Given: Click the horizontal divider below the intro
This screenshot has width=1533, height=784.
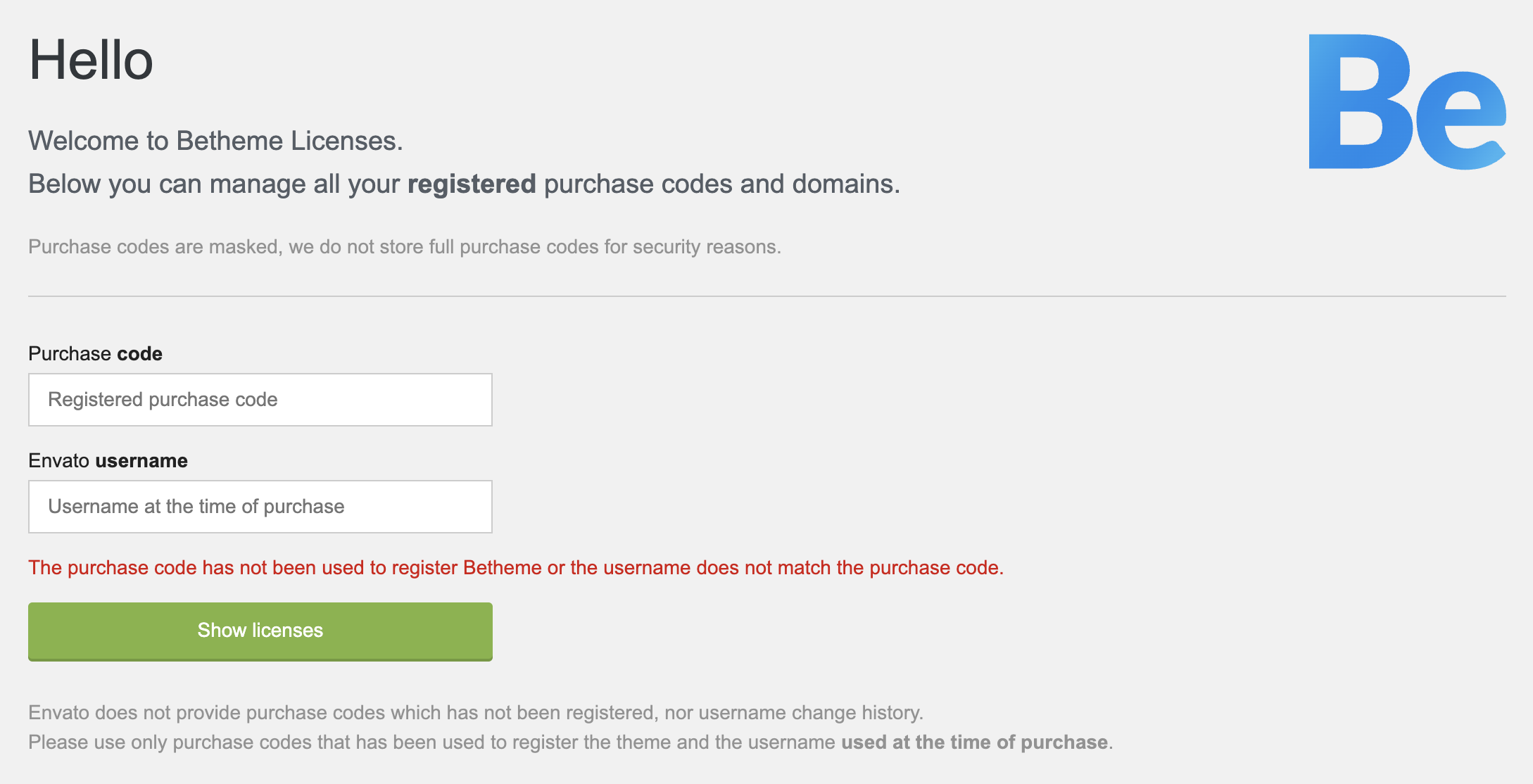Looking at the screenshot, I should (766, 296).
